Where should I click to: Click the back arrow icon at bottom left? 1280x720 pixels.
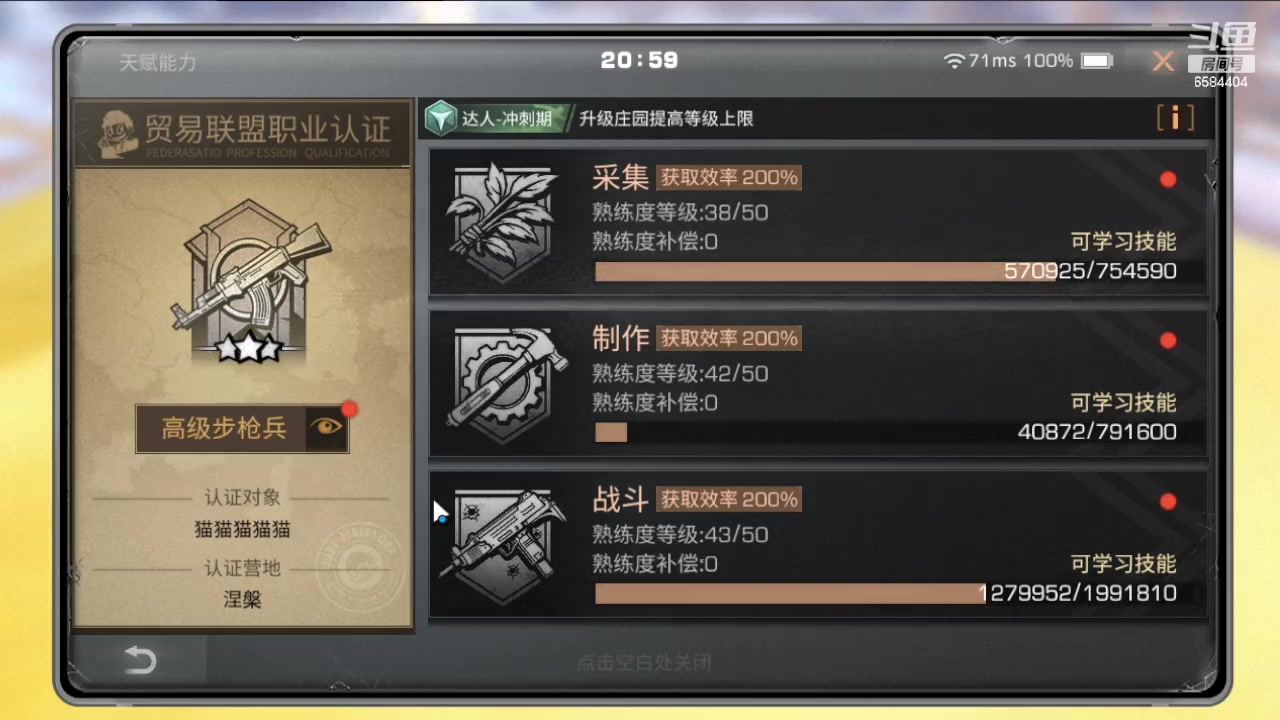[140, 660]
